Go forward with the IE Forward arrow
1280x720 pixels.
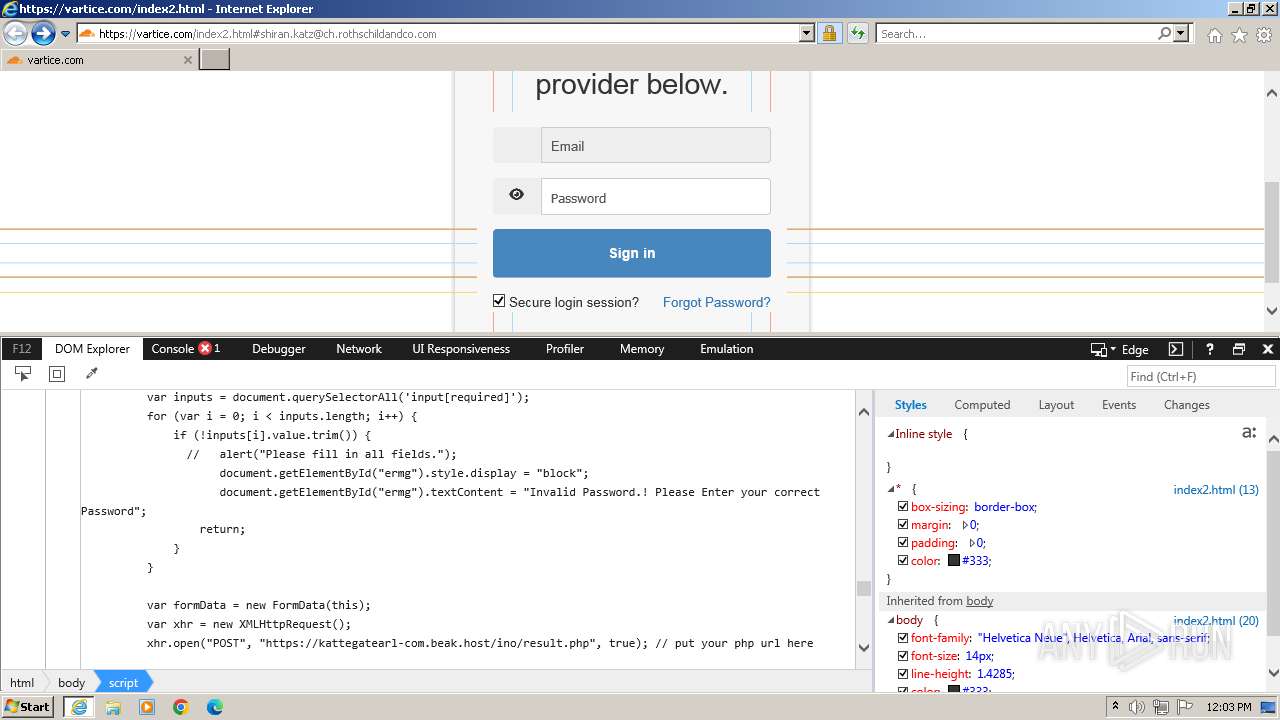point(42,34)
